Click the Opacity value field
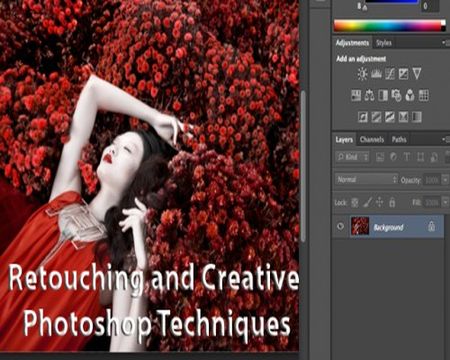This screenshot has height=360, width=450. pyautogui.click(x=432, y=180)
